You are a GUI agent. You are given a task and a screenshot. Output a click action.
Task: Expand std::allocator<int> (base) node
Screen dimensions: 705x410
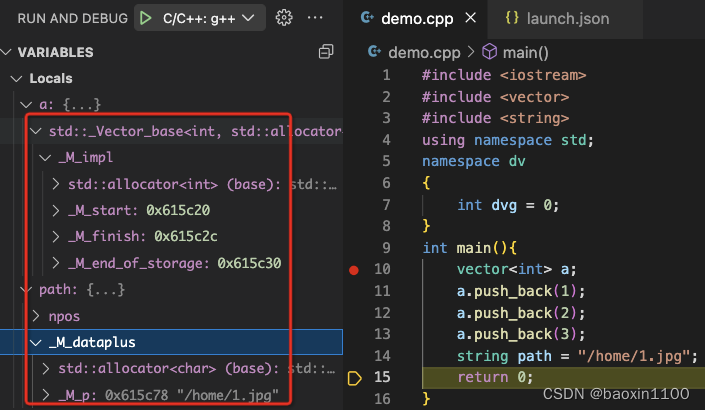coord(55,184)
